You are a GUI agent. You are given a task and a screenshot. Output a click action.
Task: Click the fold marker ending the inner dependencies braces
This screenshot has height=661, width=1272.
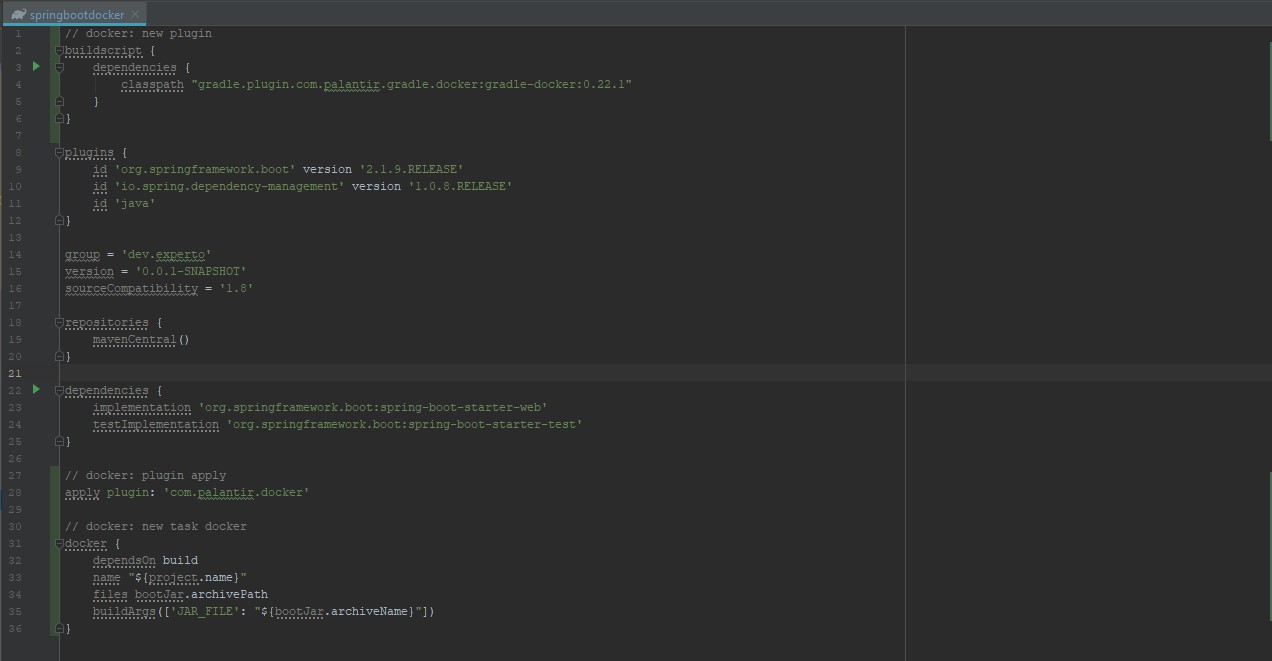tap(58, 101)
